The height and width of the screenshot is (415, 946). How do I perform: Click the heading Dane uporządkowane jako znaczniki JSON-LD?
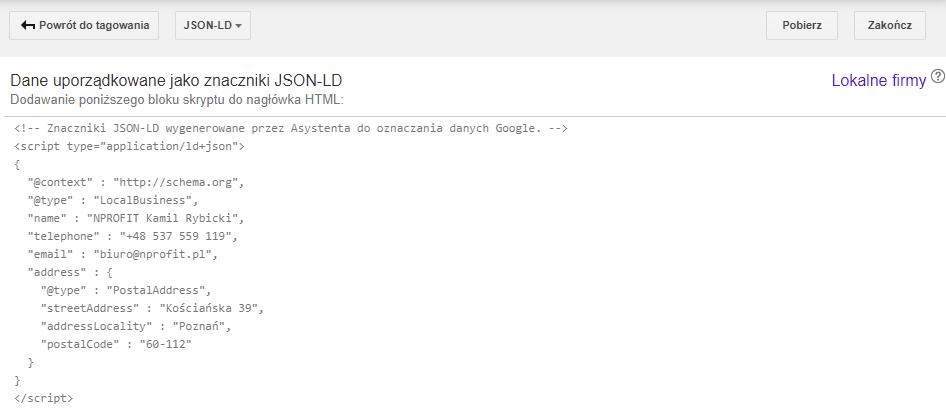pyautogui.click(x=177, y=81)
